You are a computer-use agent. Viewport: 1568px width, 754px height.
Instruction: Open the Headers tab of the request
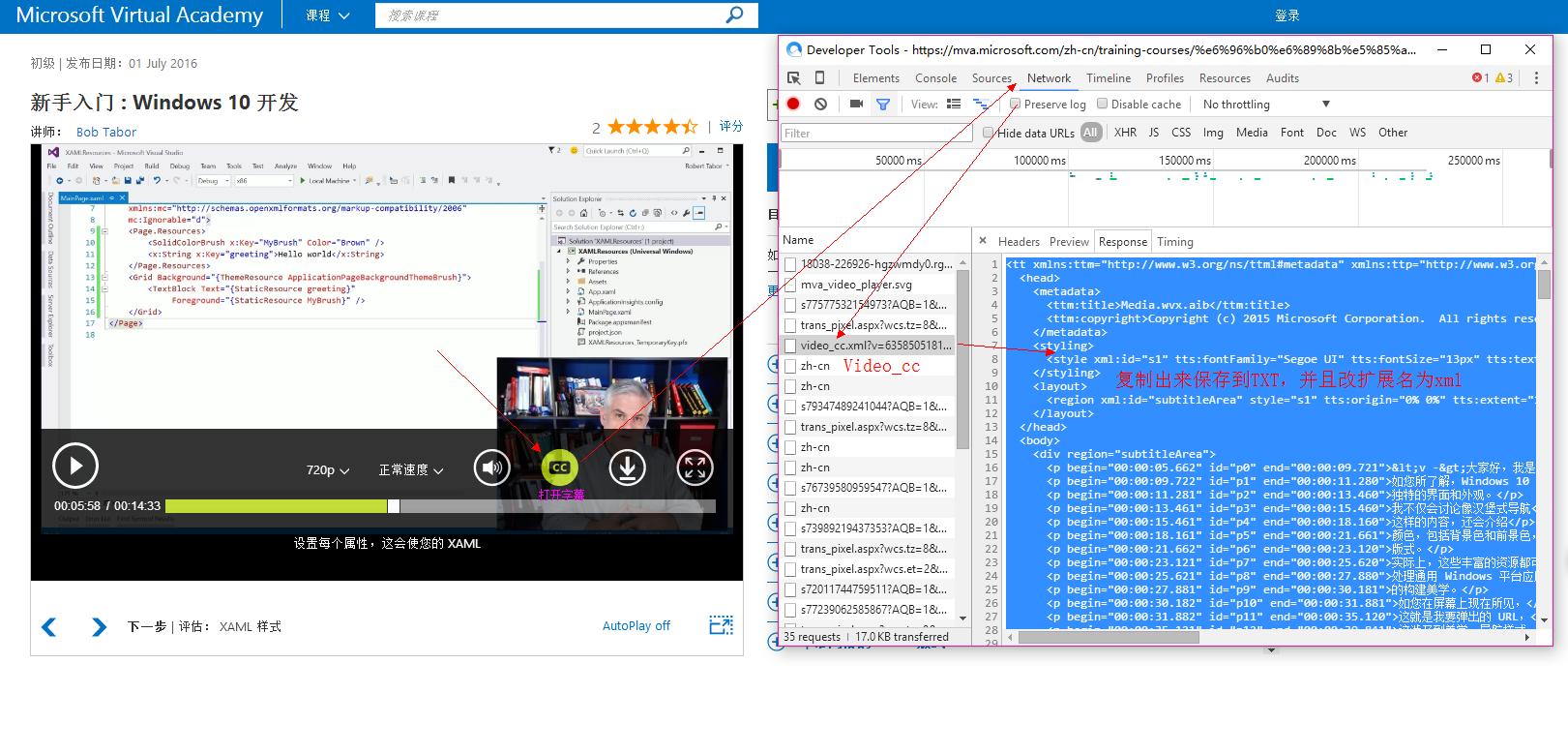click(1019, 242)
